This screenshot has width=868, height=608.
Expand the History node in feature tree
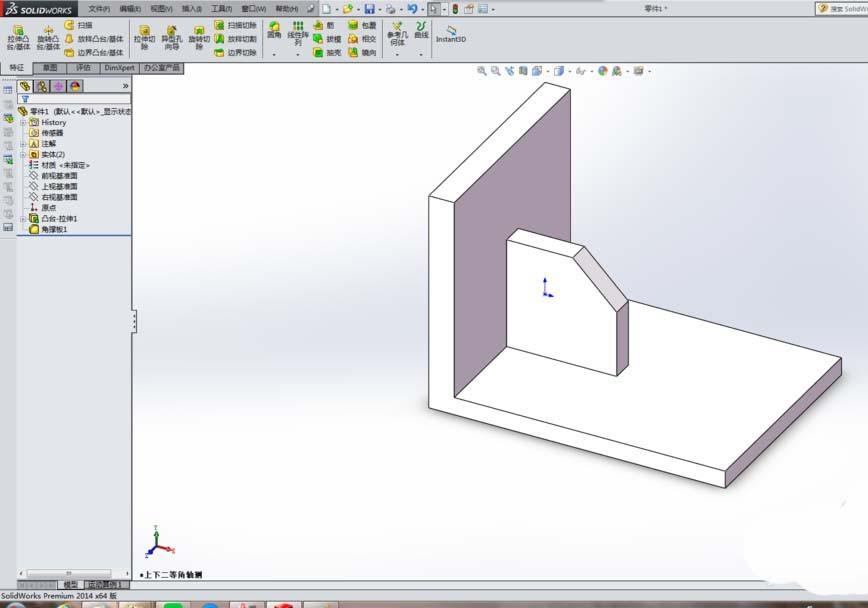pyautogui.click(x=22, y=121)
